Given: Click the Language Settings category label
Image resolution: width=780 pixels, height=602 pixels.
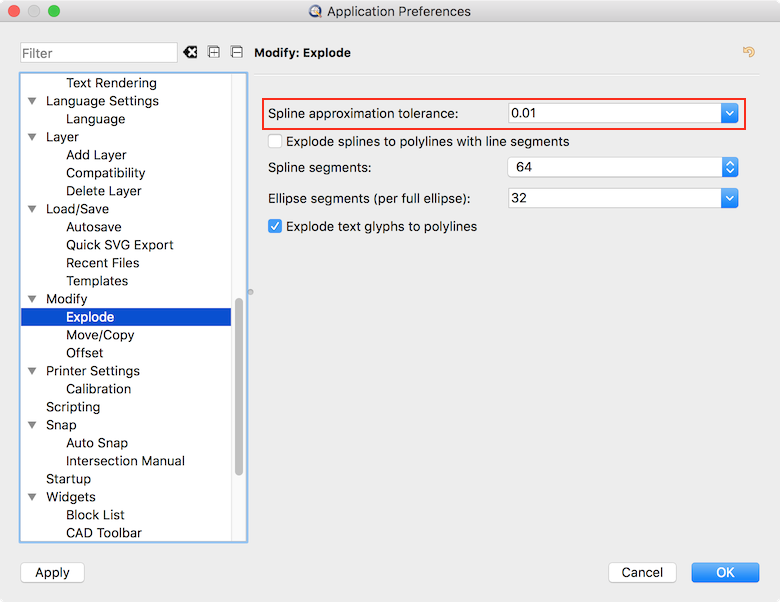Looking at the screenshot, I should pos(102,101).
